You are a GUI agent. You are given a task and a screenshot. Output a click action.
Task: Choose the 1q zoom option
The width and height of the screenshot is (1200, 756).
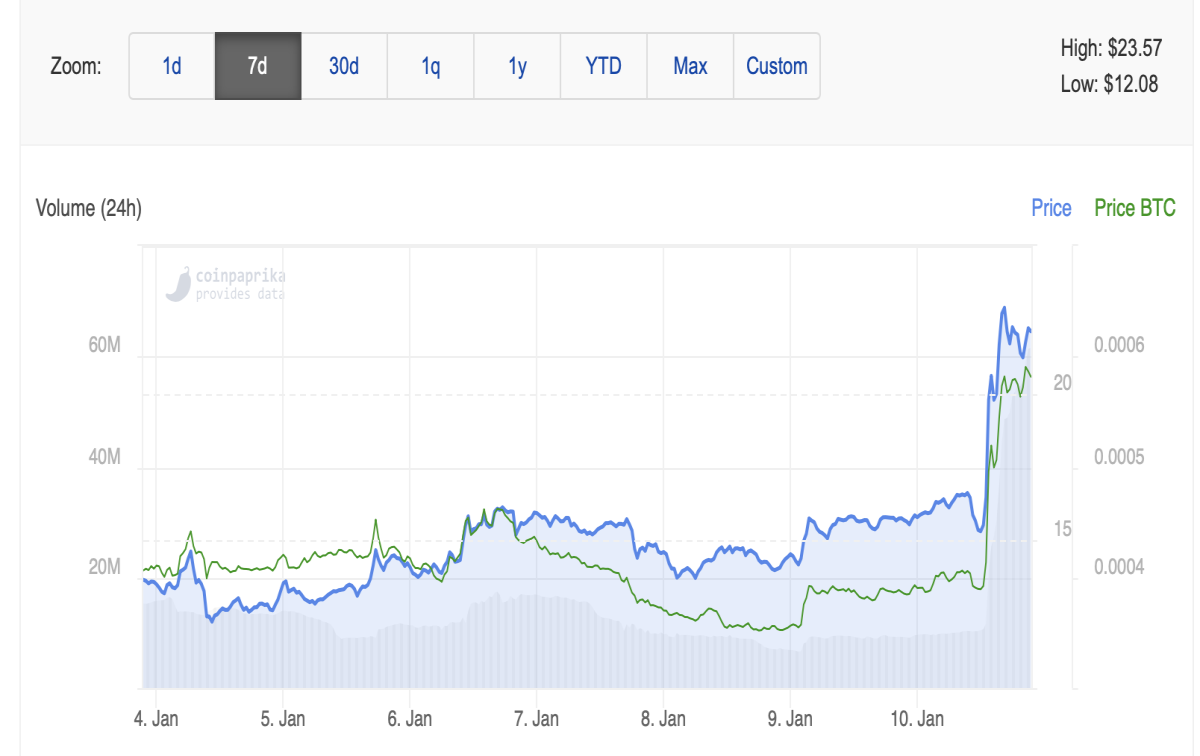click(431, 66)
